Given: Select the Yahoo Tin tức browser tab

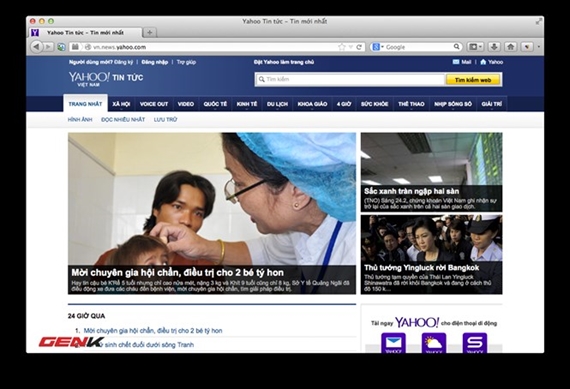Looking at the screenshot, I should click(85, 32).
